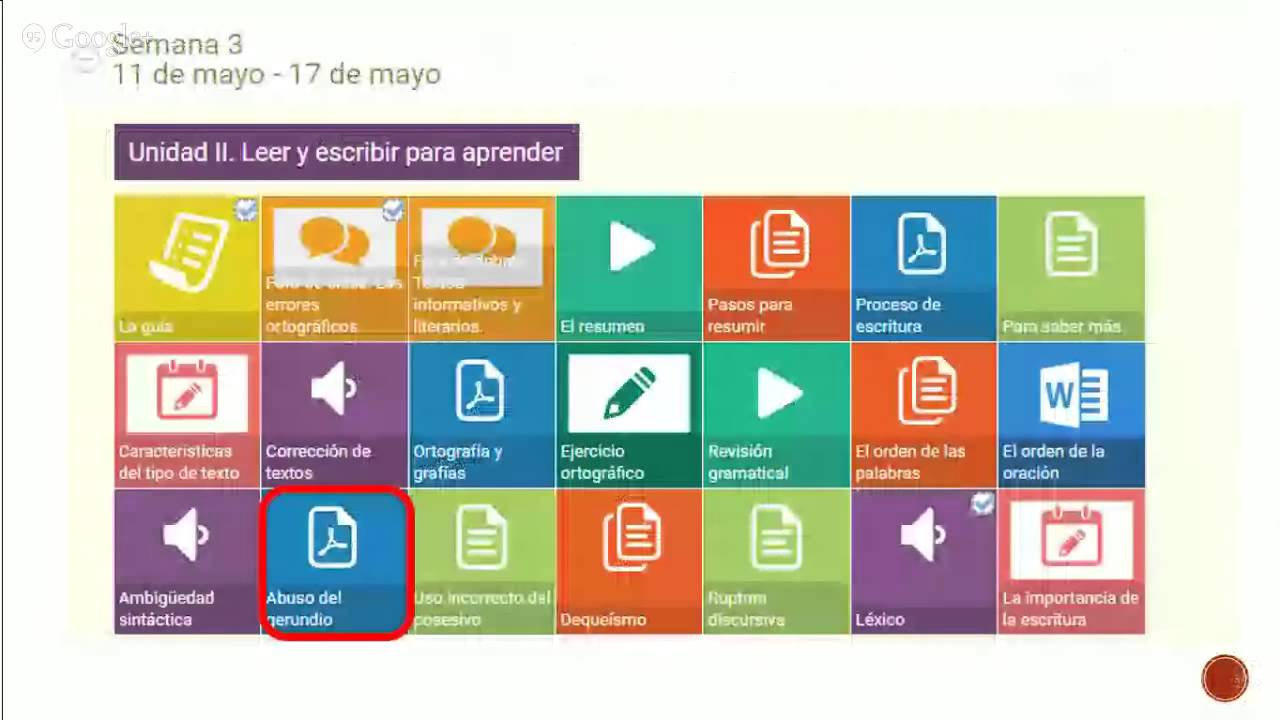Open the El orden de las palabras page

pyautogui.click(x=924, y=415)
